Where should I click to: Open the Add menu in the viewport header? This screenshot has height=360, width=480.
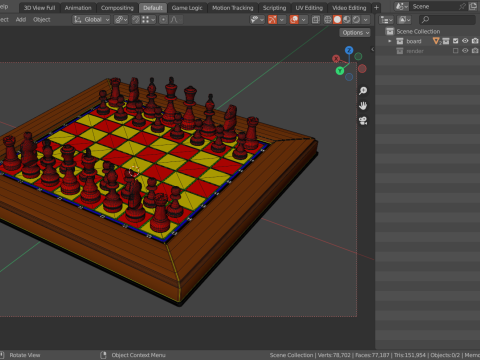(x=21, y=20)
